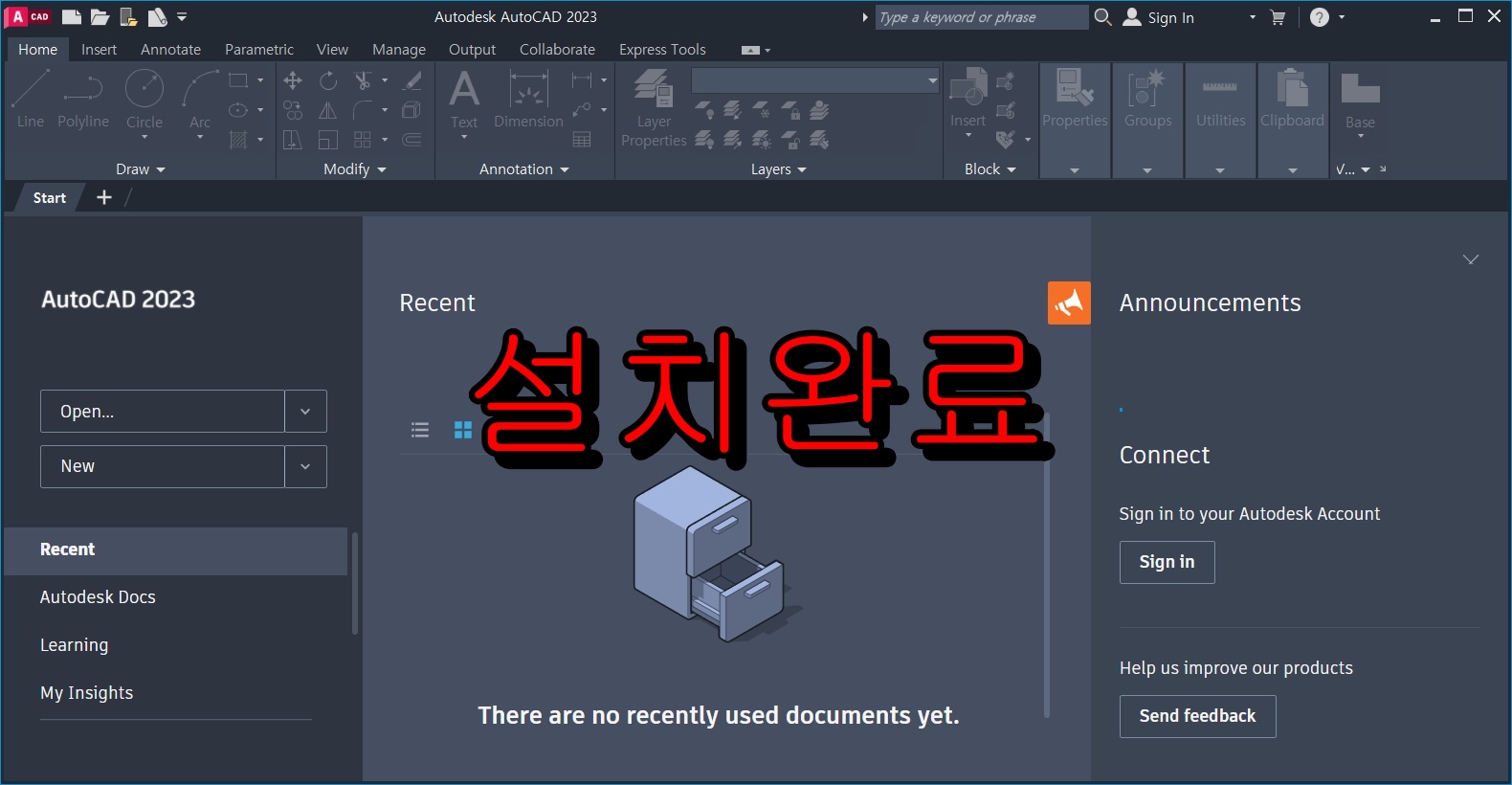
Task: Switch to the Insert ribbon tab
Action: coord(99,50)
